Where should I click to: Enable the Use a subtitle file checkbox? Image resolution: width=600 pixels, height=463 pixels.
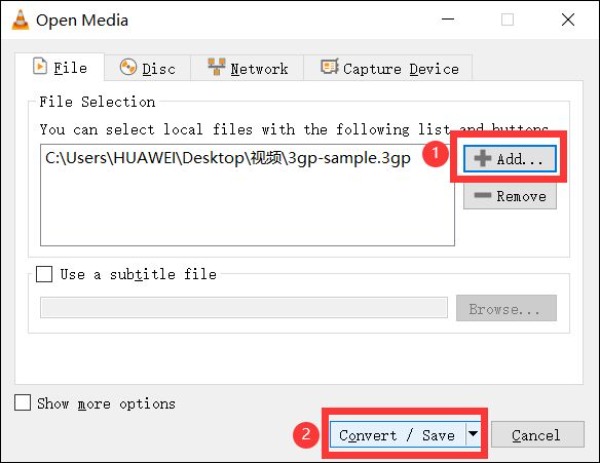pyautogui.click(x=44, y=274)
